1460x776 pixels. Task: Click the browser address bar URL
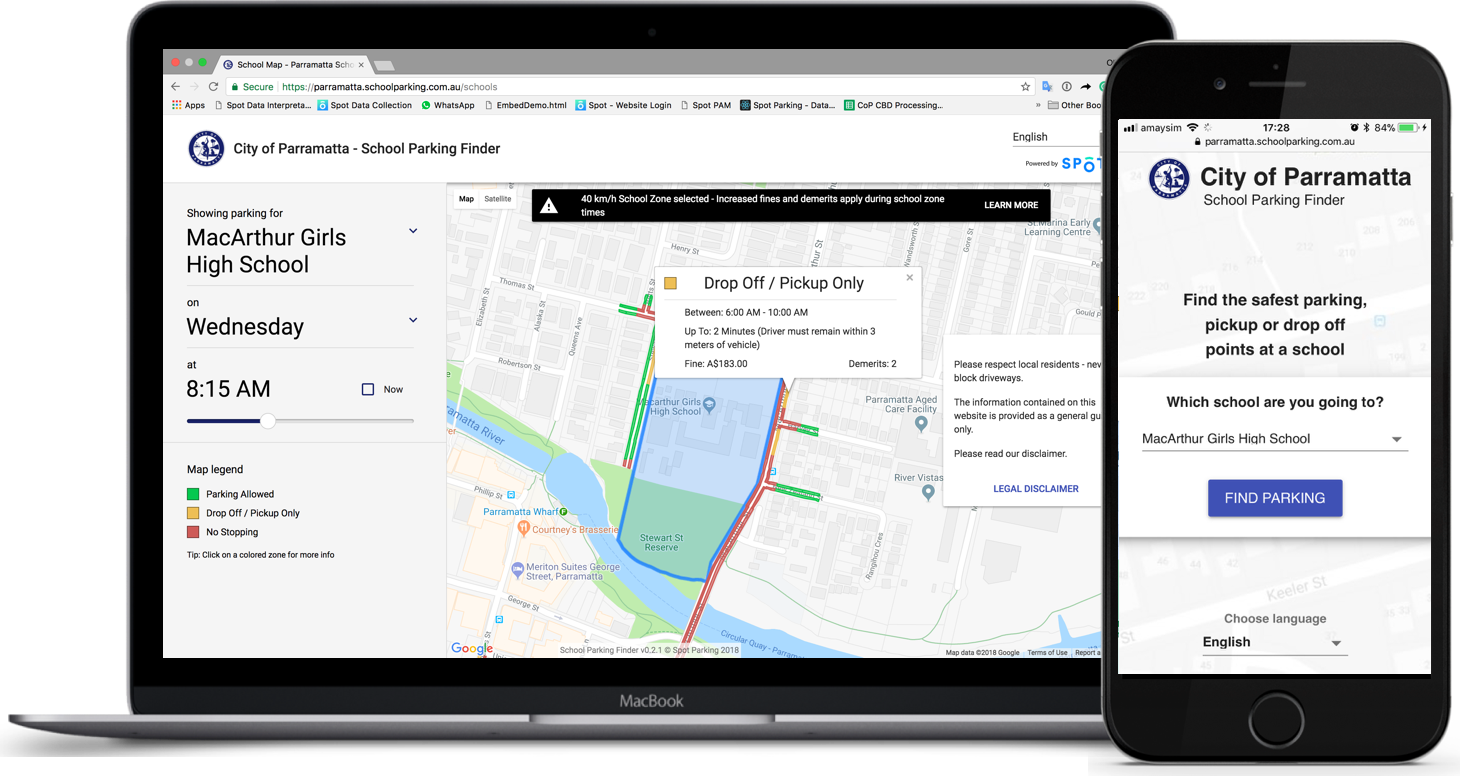tap(390, 87)
